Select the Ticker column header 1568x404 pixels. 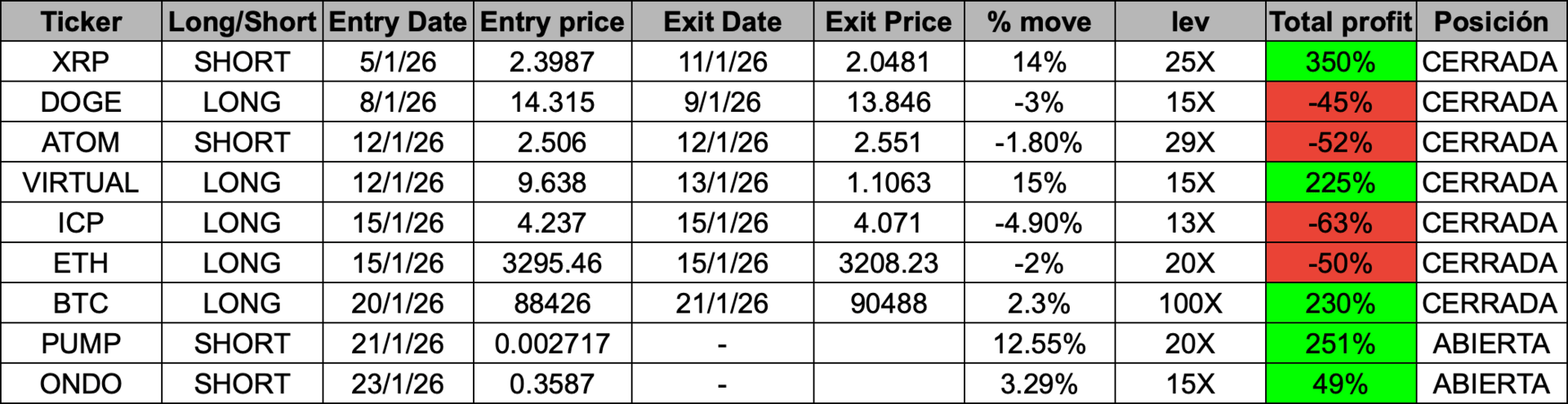81,21
